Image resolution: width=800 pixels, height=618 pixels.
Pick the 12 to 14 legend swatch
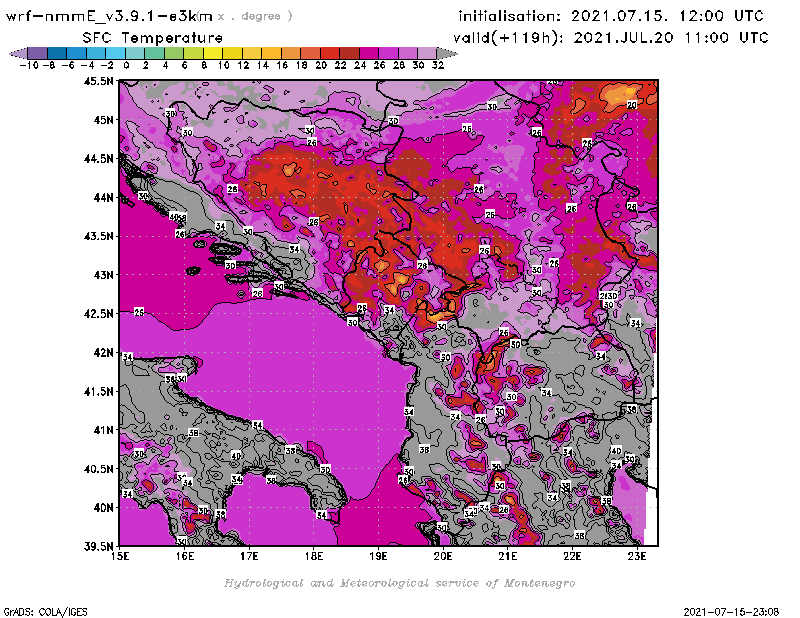click(x=252, y=53)
